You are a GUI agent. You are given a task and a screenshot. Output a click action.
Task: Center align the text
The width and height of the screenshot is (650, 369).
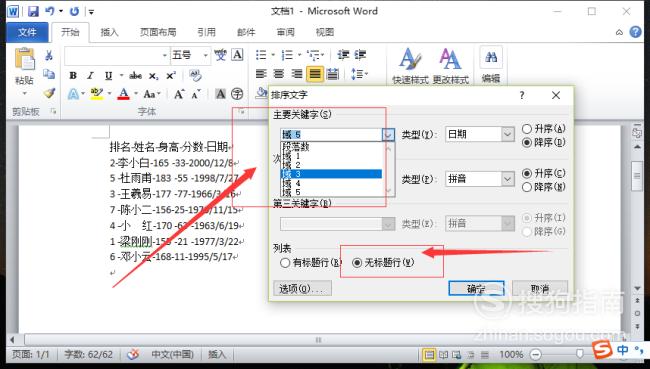(x=279, y=74)
